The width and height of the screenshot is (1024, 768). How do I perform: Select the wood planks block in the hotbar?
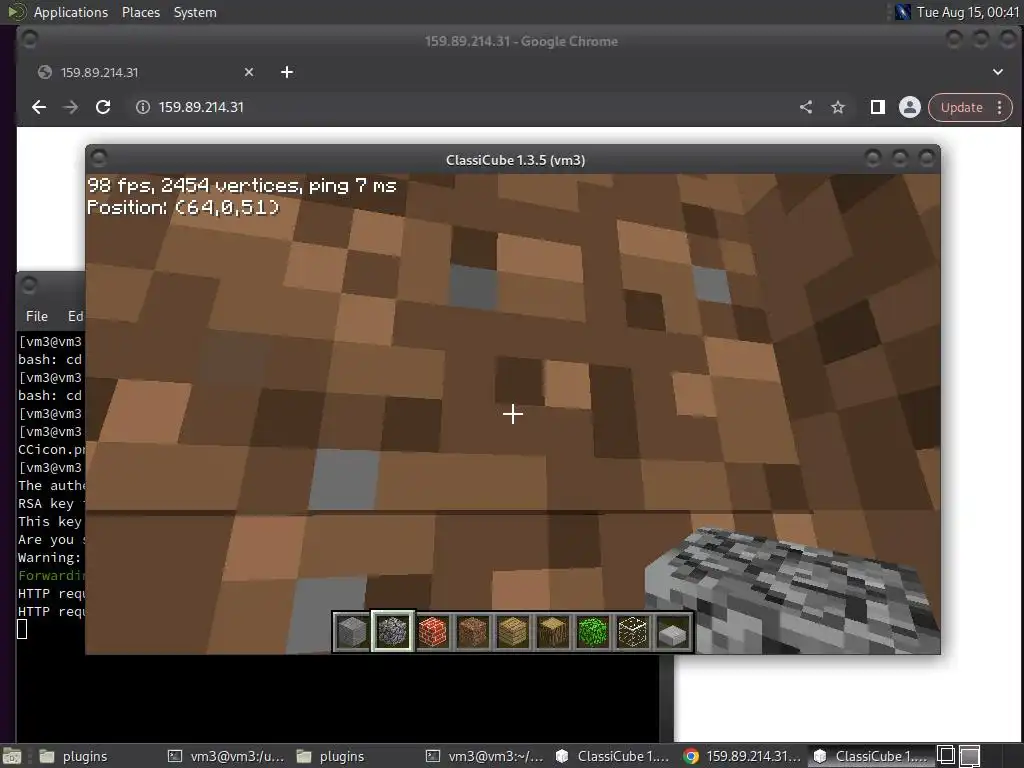click(513, 632)
